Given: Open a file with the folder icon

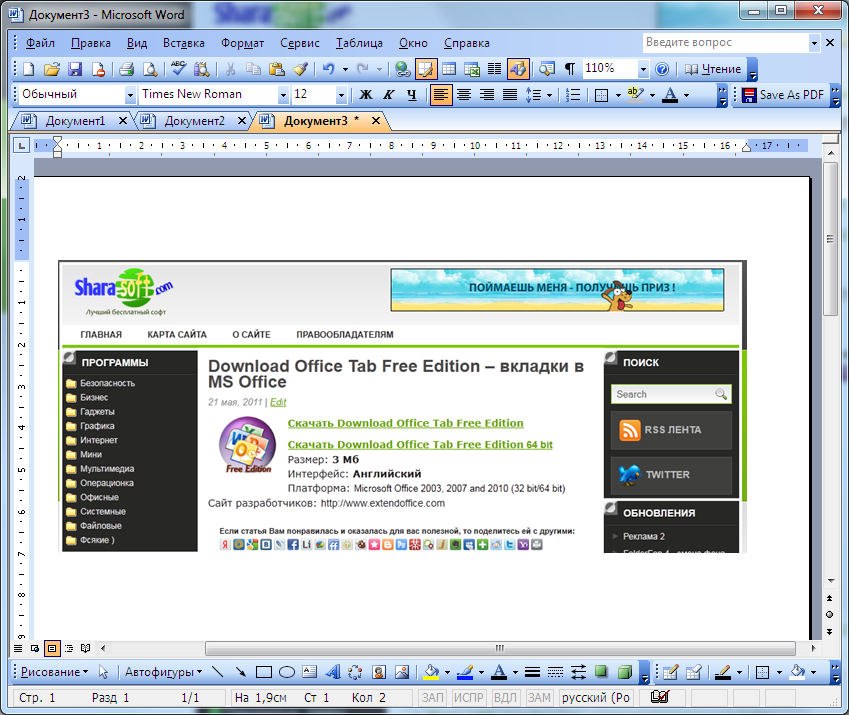Looking at the screenshot, I should (51, 69).
